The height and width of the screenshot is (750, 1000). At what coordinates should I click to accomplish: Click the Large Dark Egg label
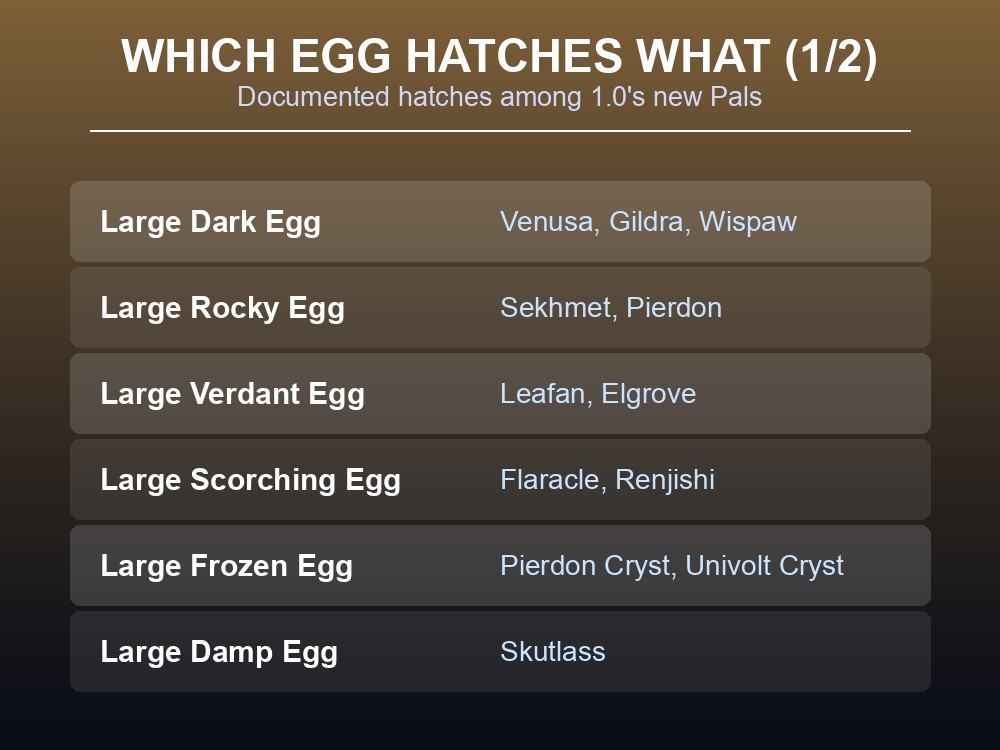210,222
